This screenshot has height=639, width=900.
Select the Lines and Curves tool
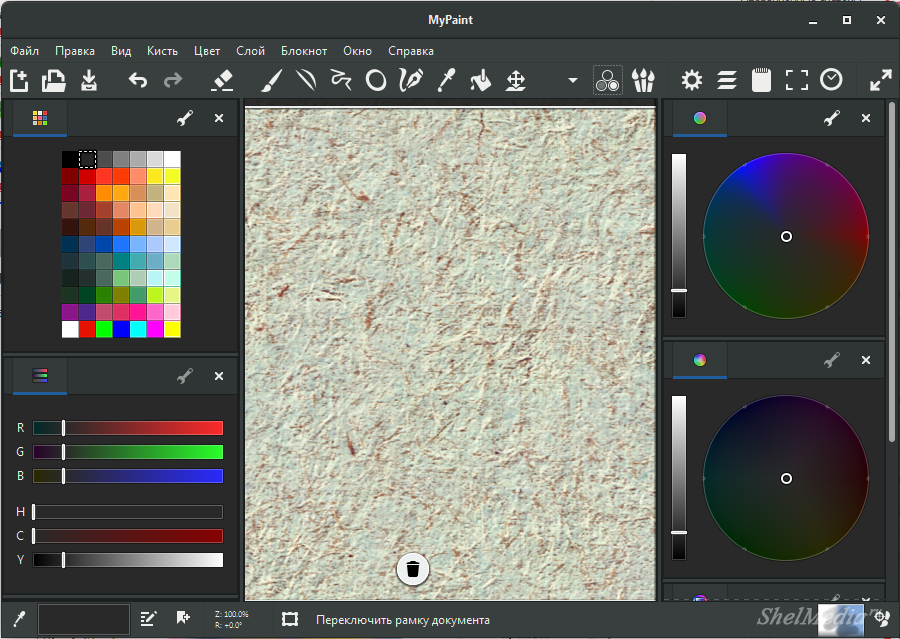coord(307,80)
